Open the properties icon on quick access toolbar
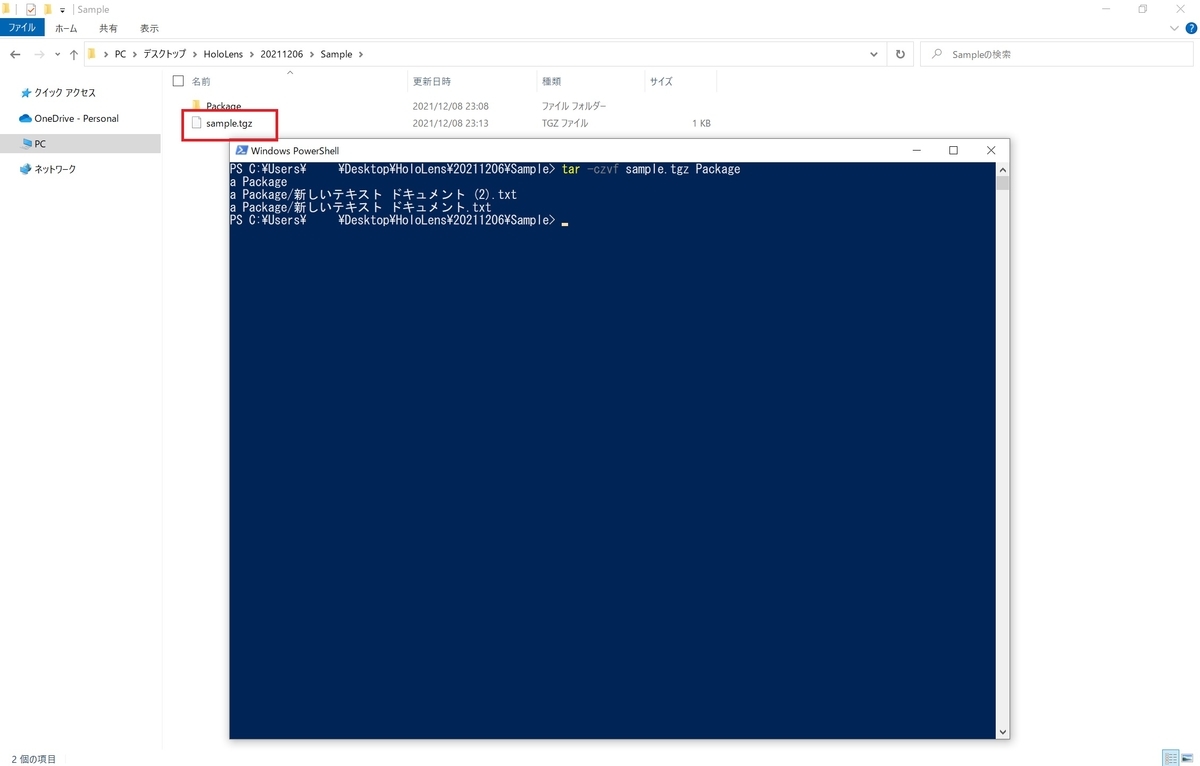1200x766 pixels. 30,9
